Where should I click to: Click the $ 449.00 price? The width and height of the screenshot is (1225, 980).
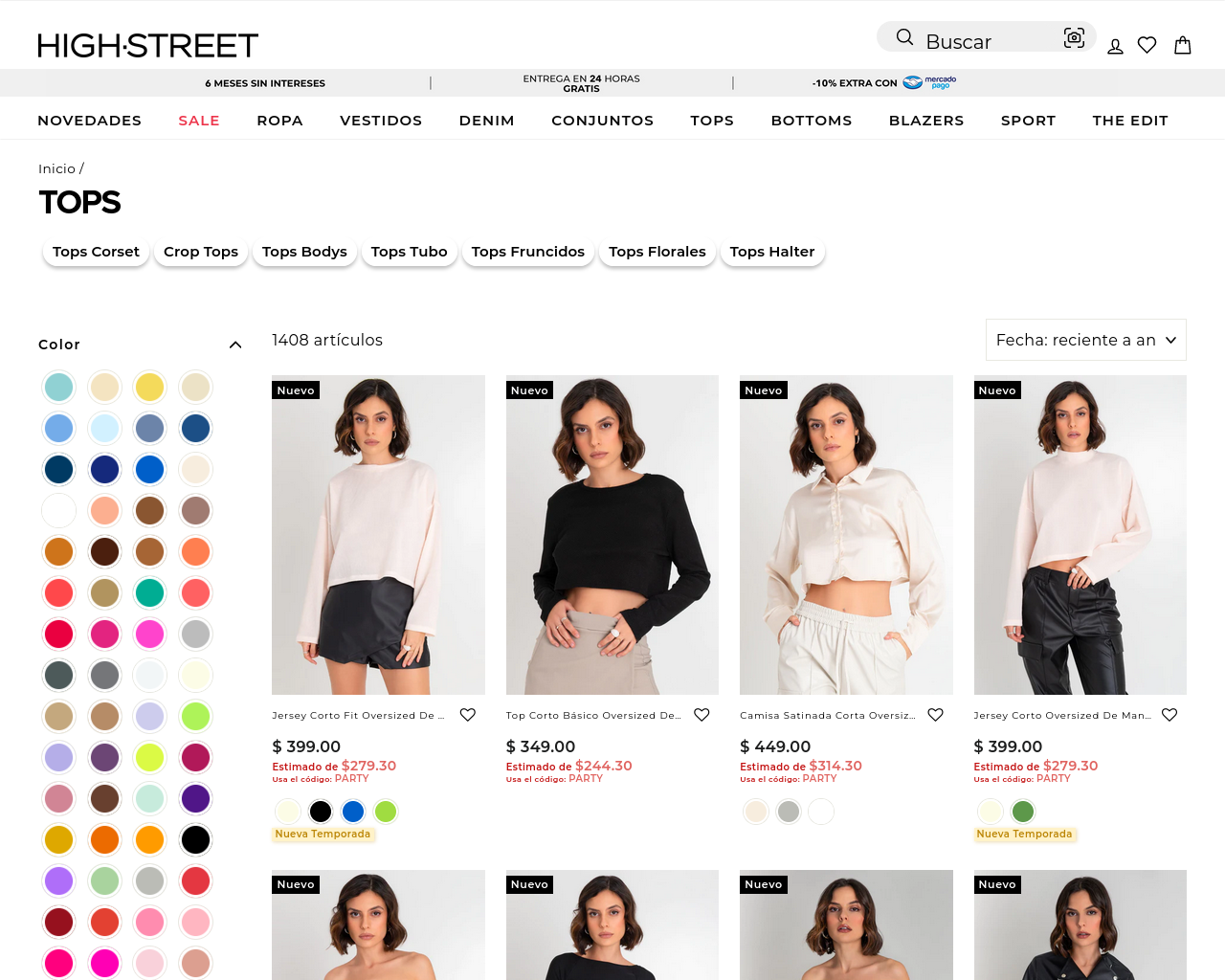[775, 746]
